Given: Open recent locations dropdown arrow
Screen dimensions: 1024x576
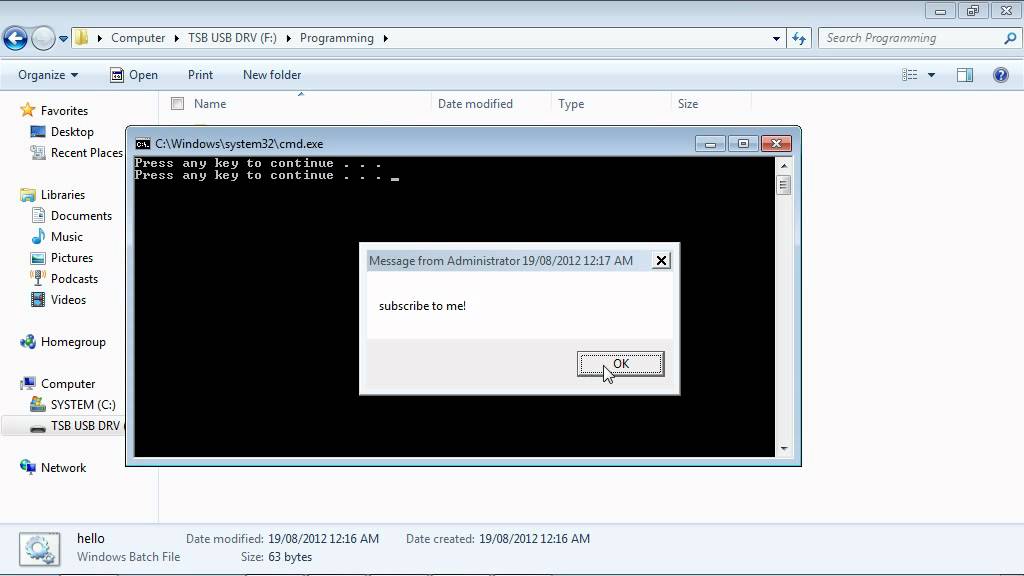Looking at the screenshot, I should click(x=63, y=39).
